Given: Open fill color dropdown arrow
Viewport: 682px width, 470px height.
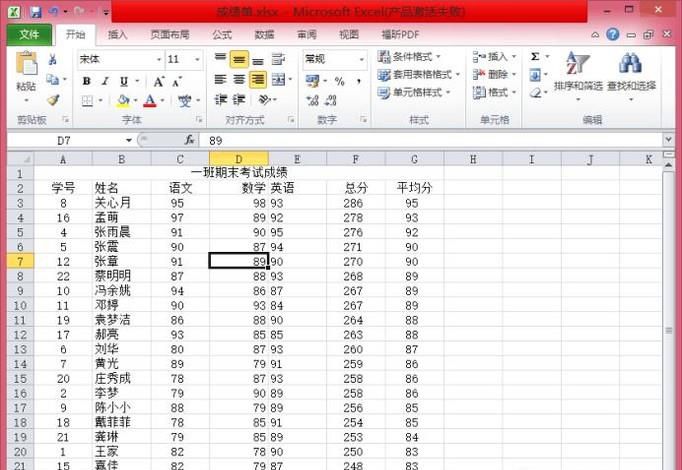Looking at the screenshot, I should (135, 101).
